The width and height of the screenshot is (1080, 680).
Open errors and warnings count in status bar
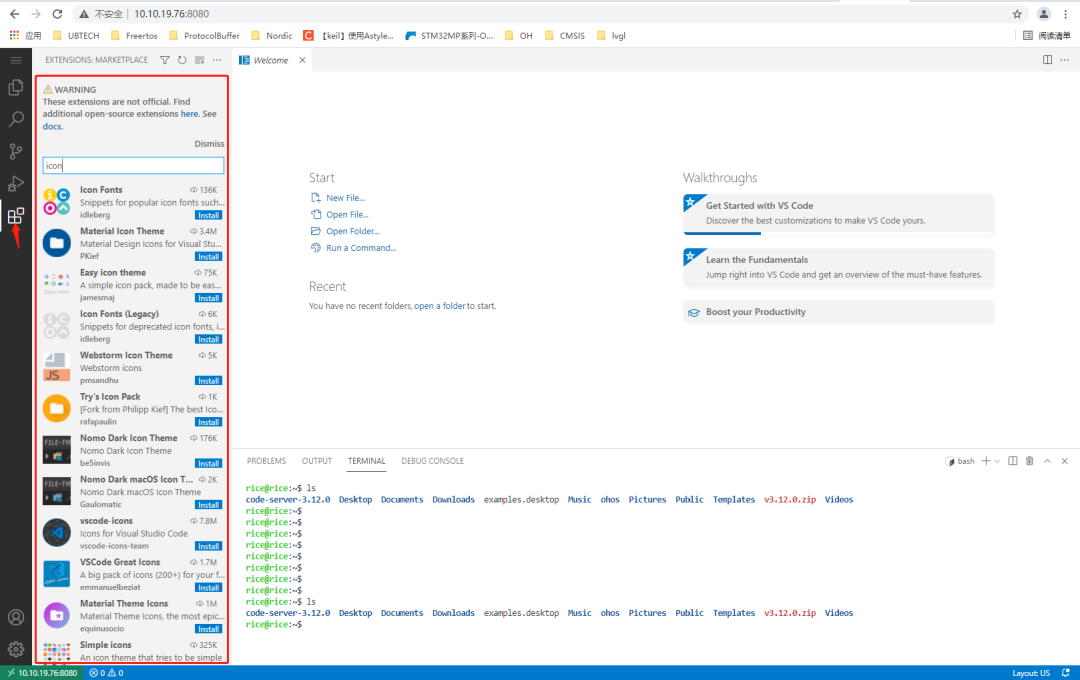point(106,673)
